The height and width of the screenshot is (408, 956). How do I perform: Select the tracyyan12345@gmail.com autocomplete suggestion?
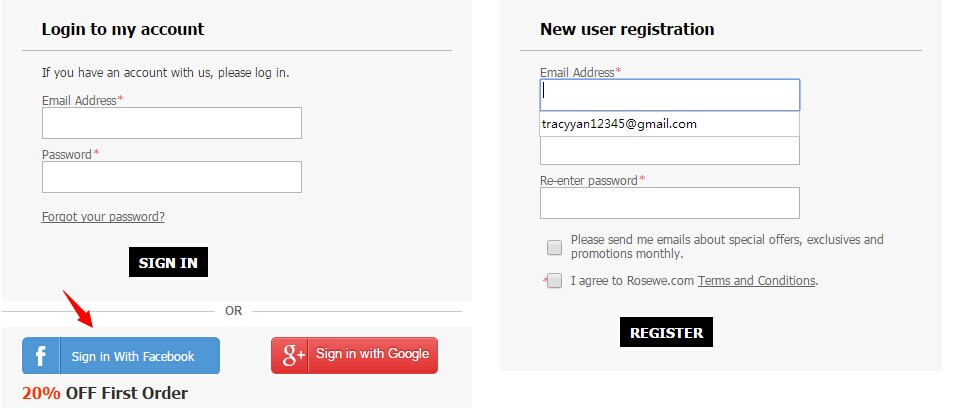point(619,124)
